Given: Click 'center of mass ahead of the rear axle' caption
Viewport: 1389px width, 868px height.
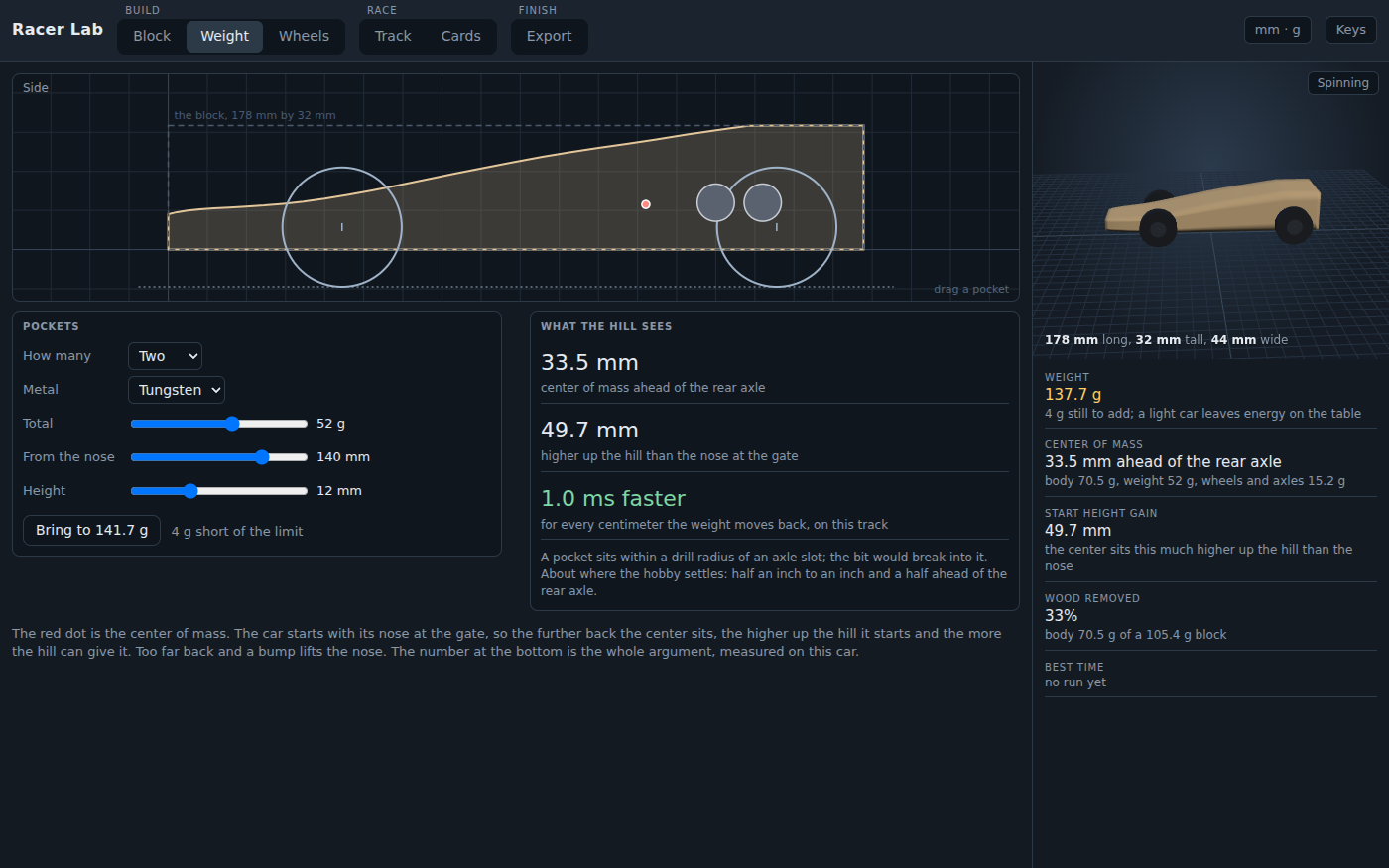Looking at the screenshot, I should click(x=653, y=388).
